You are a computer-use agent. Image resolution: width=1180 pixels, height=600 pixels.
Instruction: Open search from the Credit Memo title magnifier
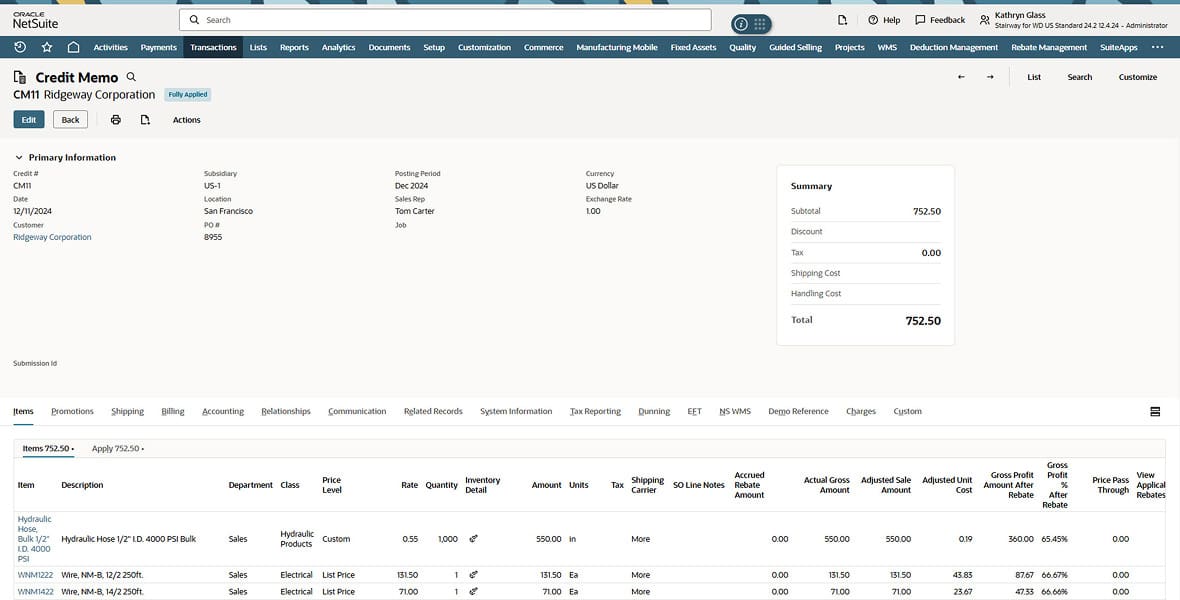tap(129, 75)
